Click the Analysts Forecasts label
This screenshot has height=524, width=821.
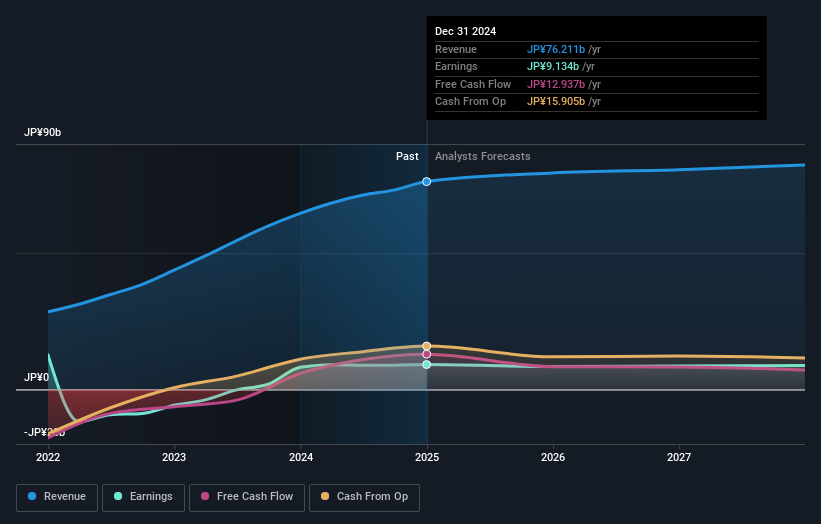[x=483, y=157]
